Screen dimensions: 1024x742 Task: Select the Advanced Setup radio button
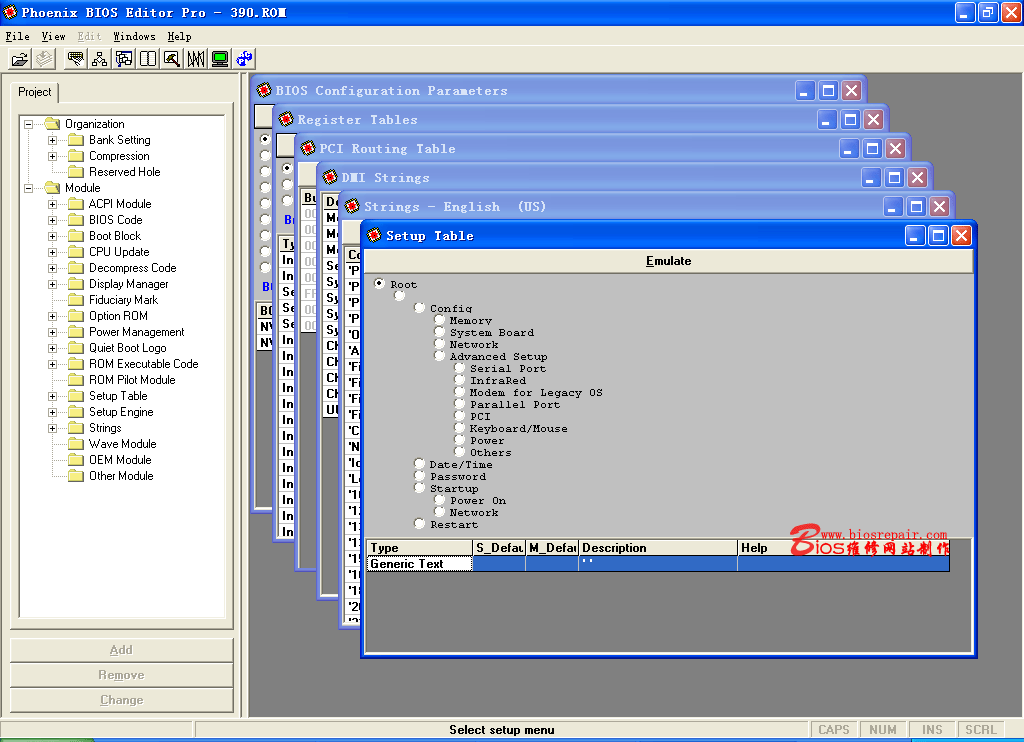(440, 356)
